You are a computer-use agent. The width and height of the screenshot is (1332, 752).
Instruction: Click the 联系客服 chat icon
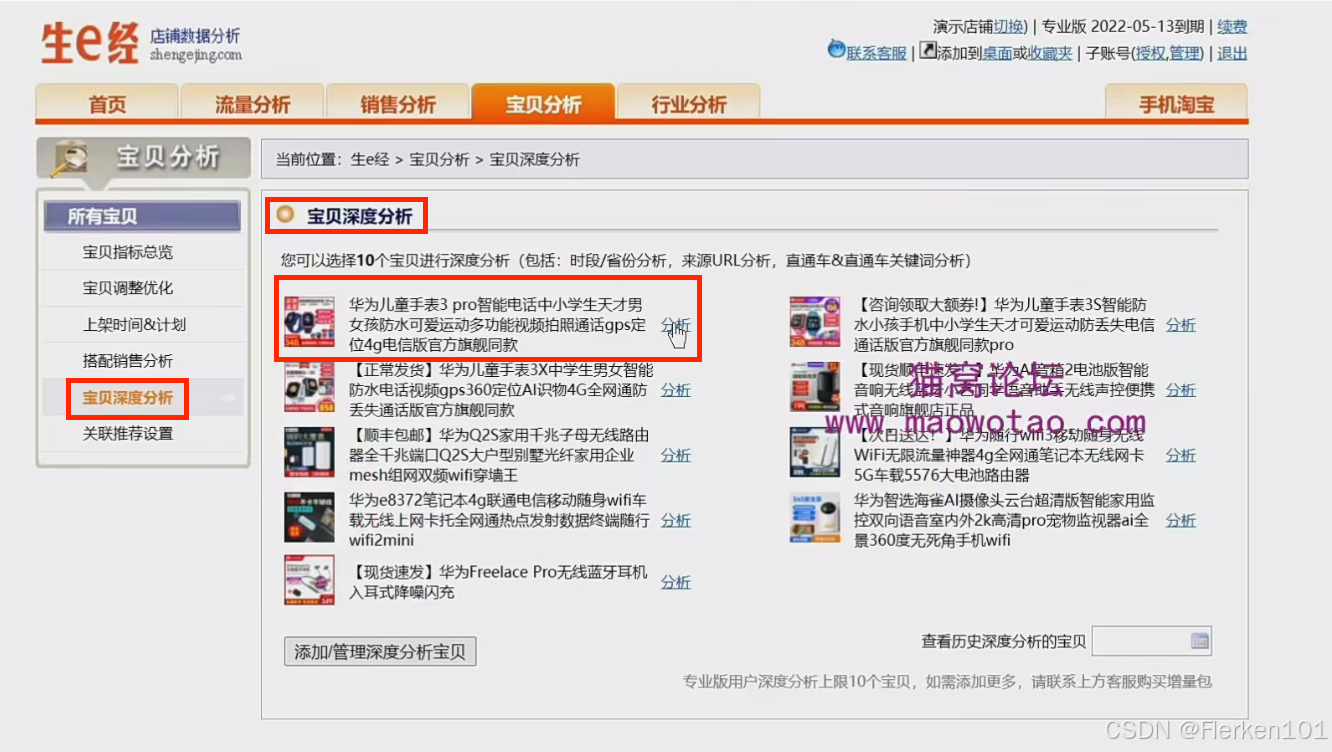(836, 50)
